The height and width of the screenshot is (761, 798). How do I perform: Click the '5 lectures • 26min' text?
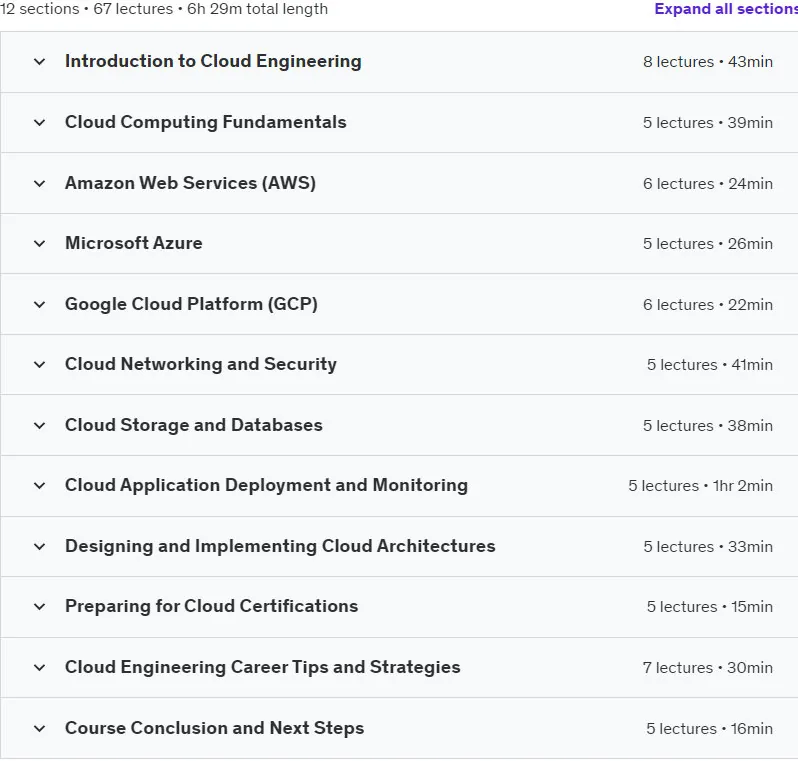pos(708,243)
